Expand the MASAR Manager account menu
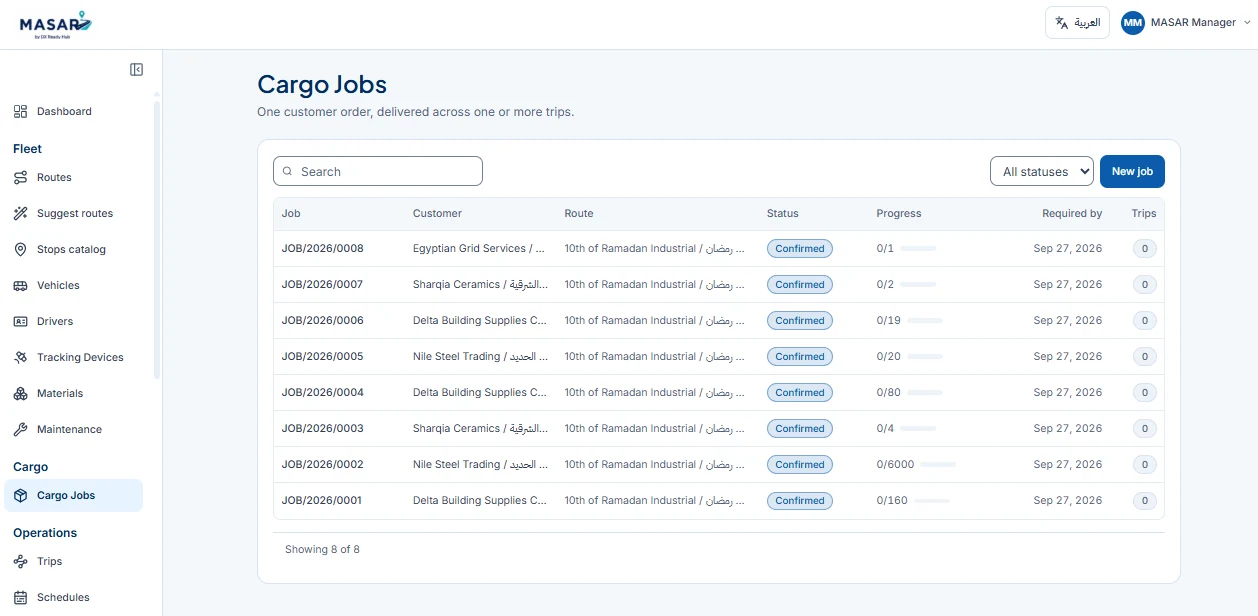Viewport: 1258px width, 616px height. coord(1186,23)
